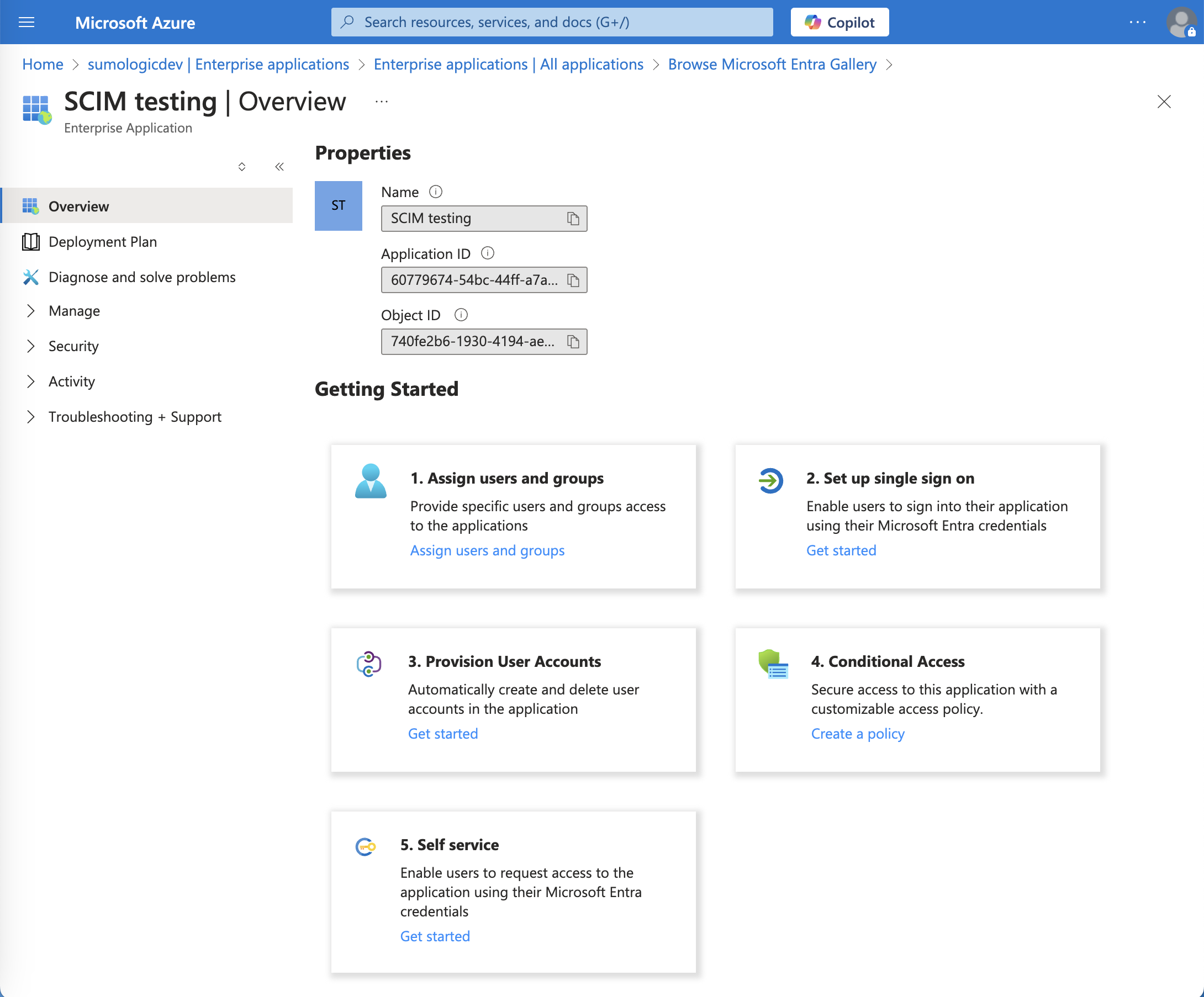
Task: Click the info icon next to Application ID
Action: [487, 253]
